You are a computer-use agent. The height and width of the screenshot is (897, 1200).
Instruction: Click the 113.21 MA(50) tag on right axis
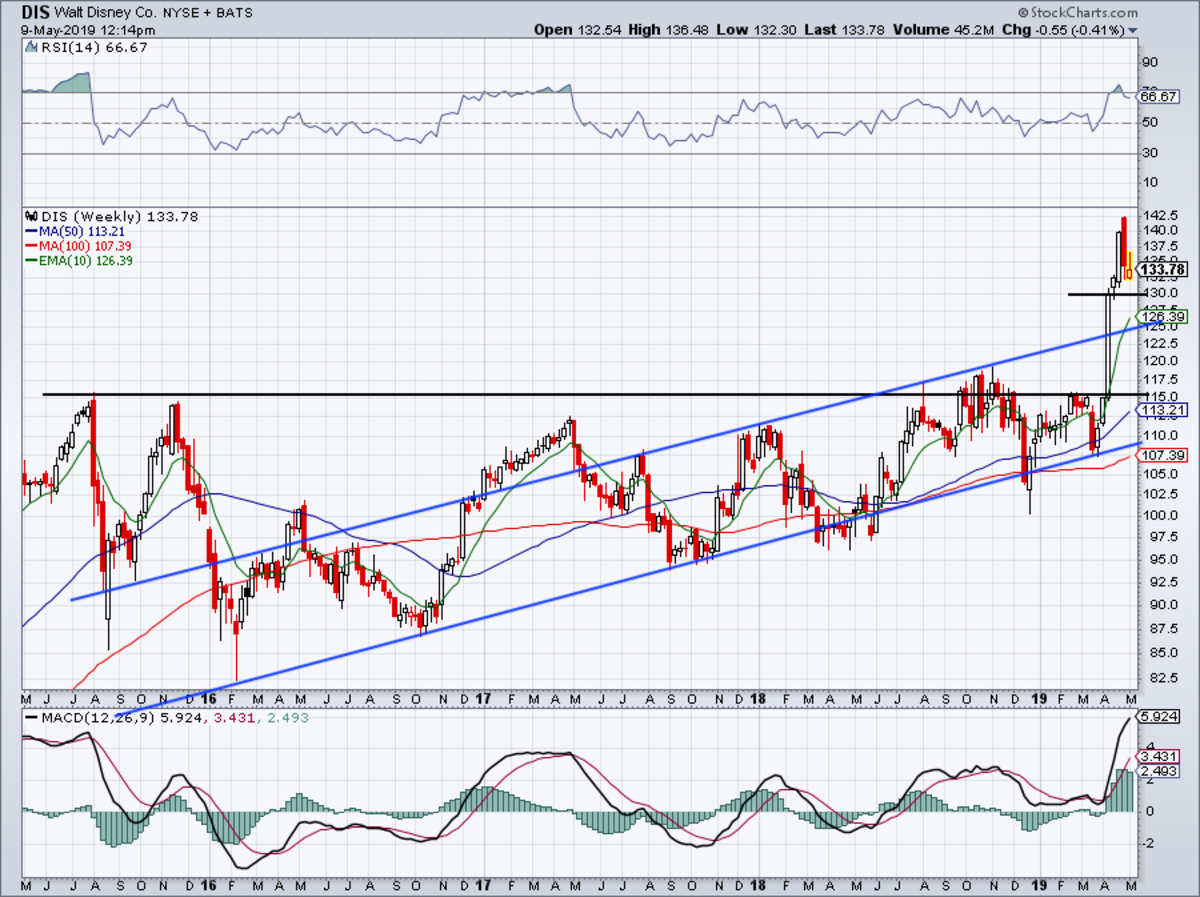click(1162, 410)
